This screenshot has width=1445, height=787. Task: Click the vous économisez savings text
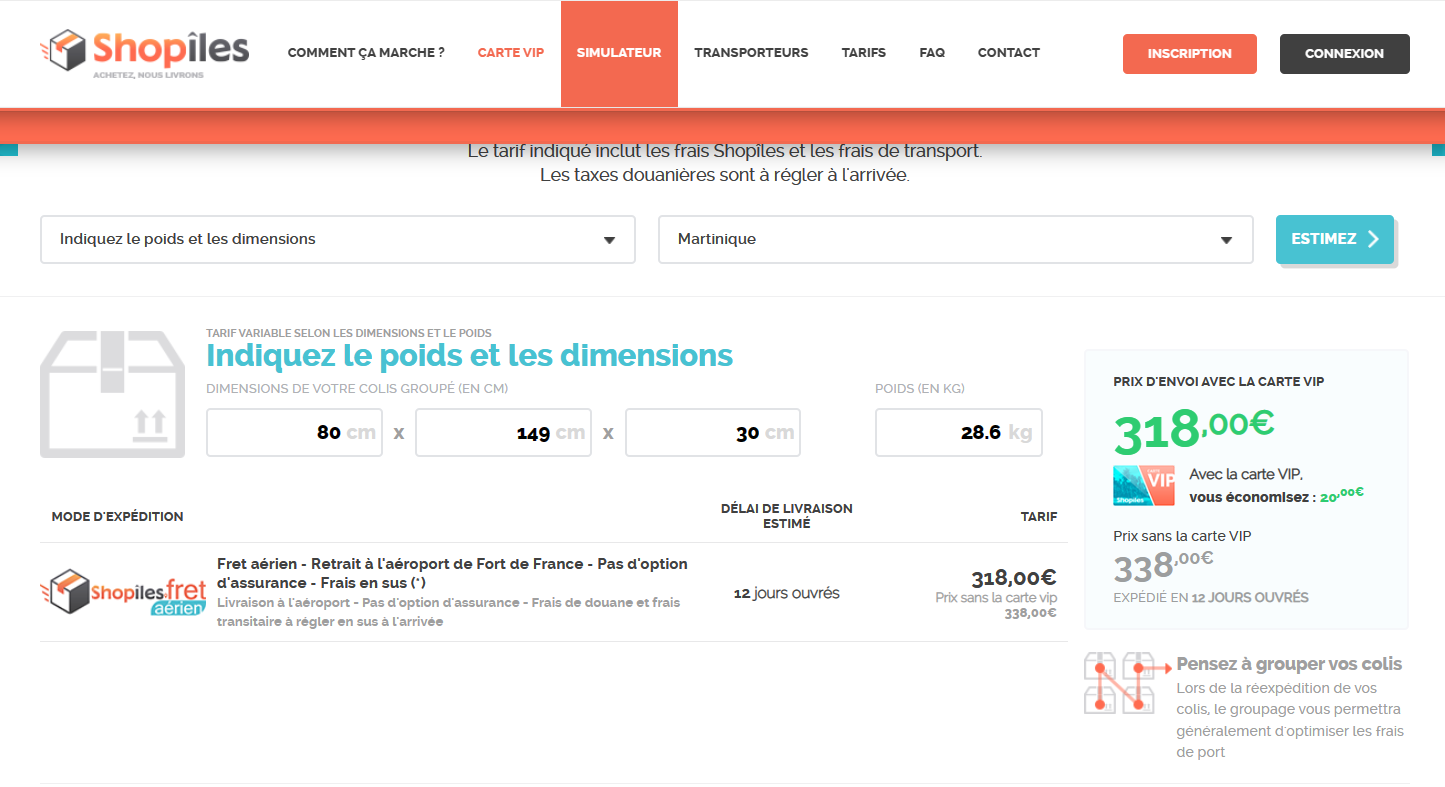[1276, 496]
